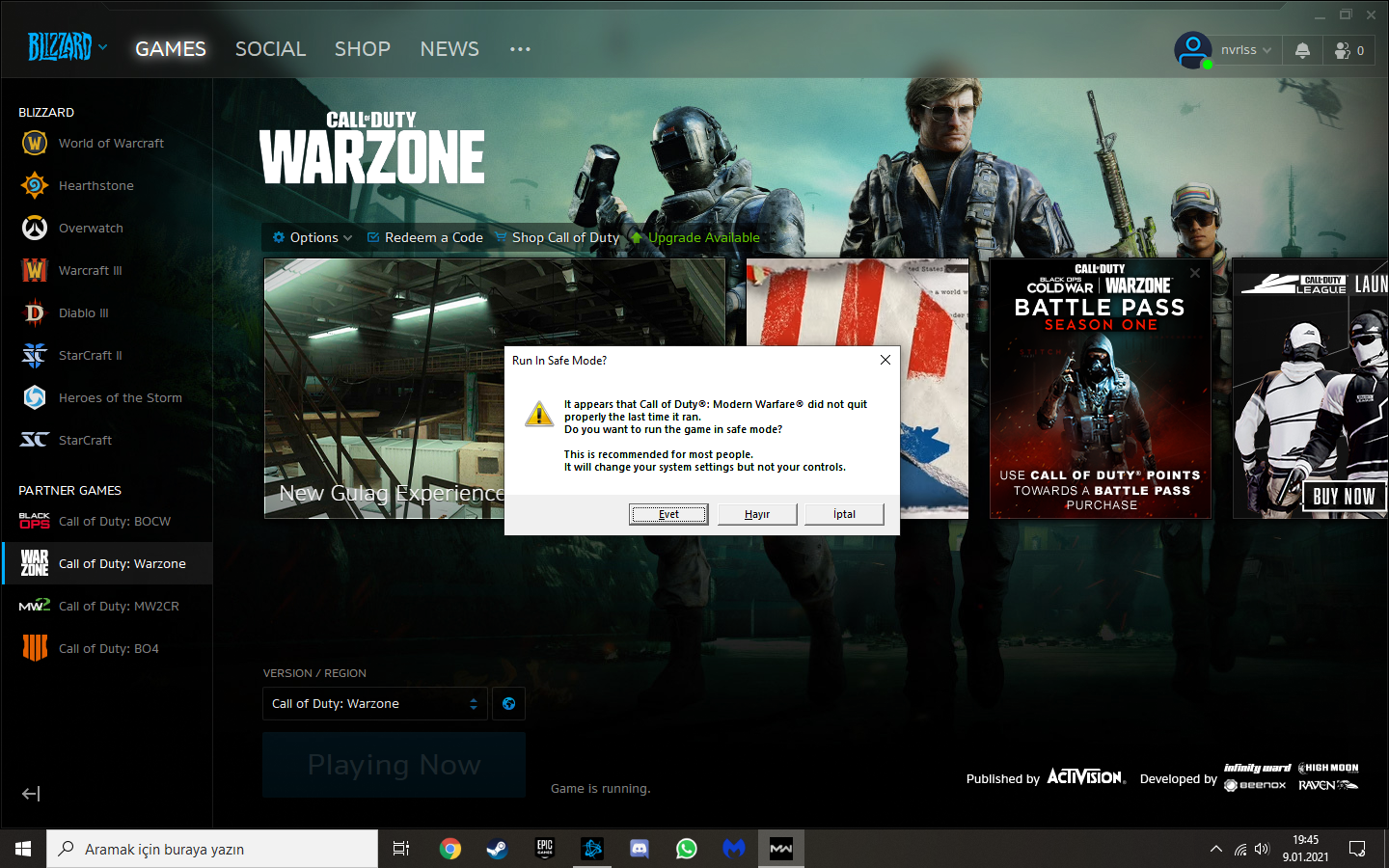Close the Run In Safe Mode dialog
Screen dimensions: 1389x868
coord(885,360)
